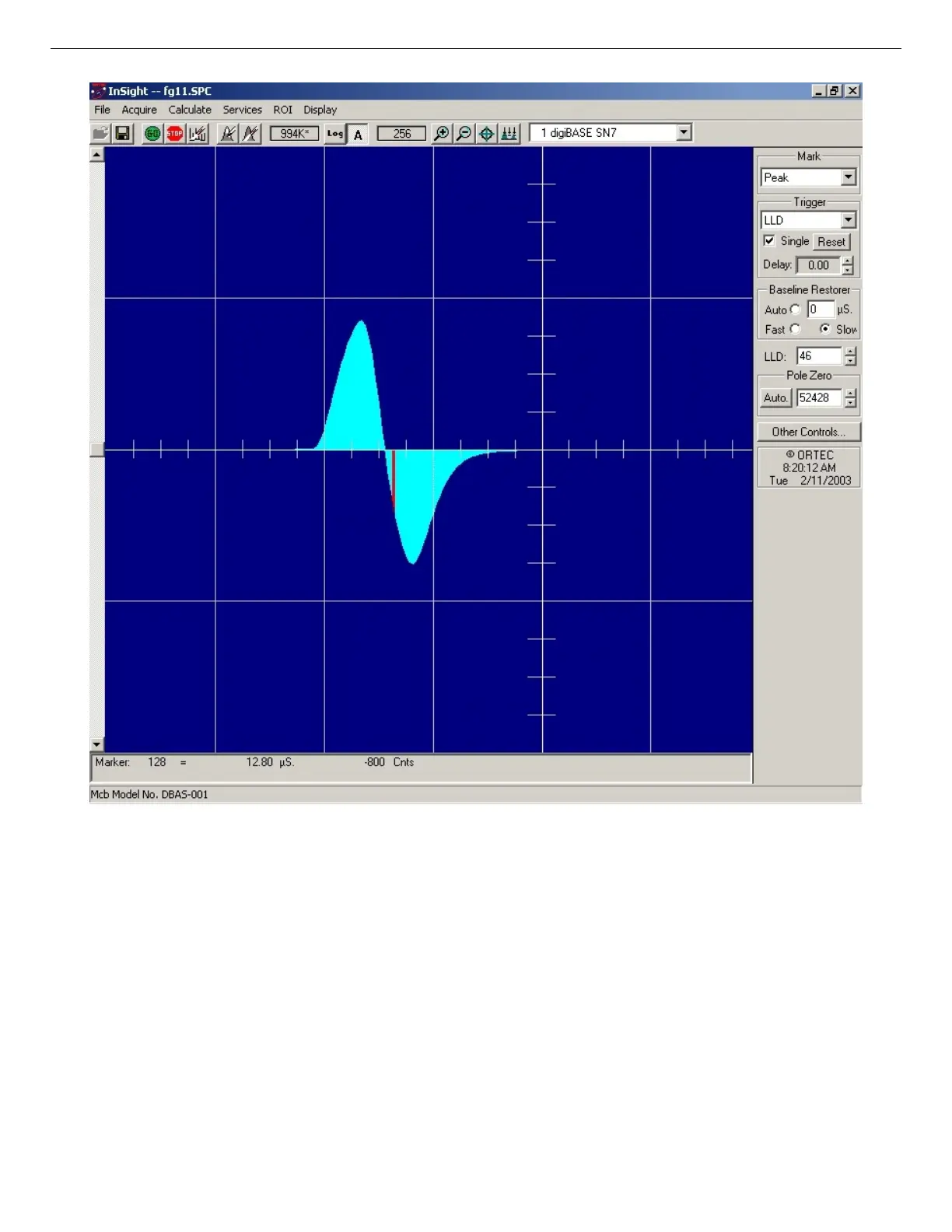Close the InSight window
This screenshot has height=1232, width=952.
click(x=853, y=91)
